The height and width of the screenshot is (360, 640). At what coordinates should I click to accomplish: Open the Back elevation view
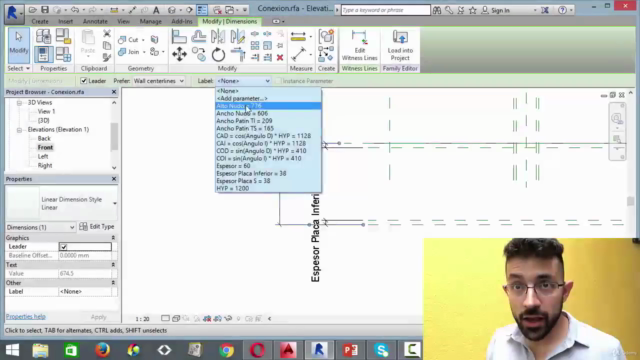[x=44, y=138]
